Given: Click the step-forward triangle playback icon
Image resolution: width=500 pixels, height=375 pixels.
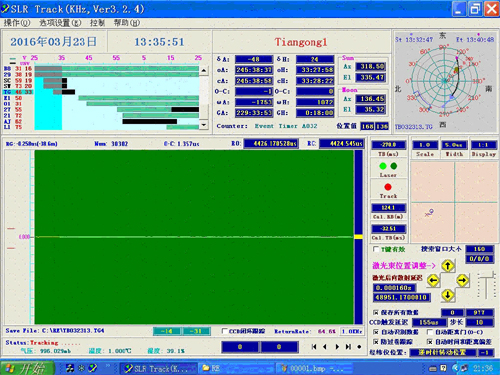Looking at the screenshot, I should coord(337,347).
